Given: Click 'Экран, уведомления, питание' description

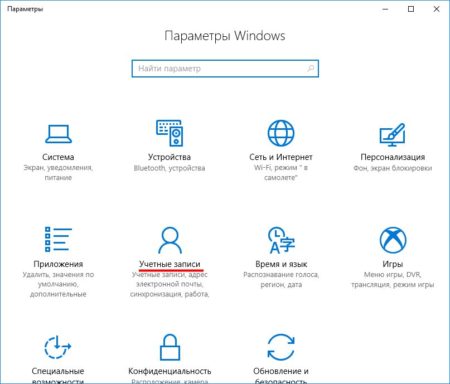Looking at the screenshot, I should pyautogui.click(x=58, y=172).
